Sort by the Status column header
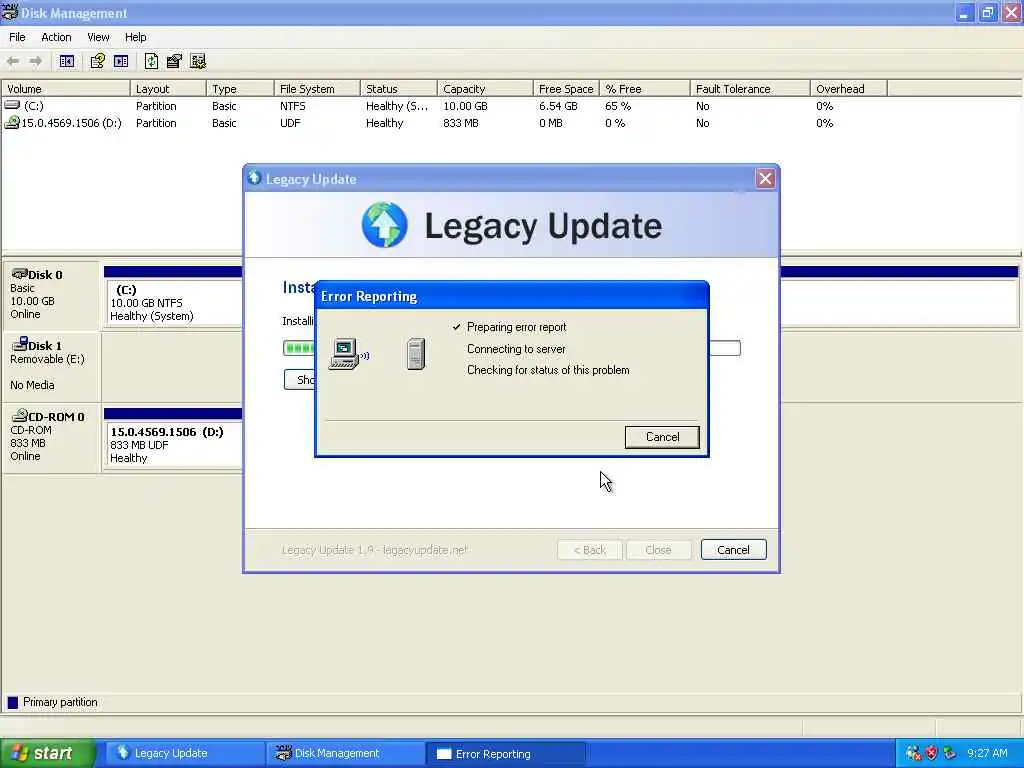 [x=399, y=89]
